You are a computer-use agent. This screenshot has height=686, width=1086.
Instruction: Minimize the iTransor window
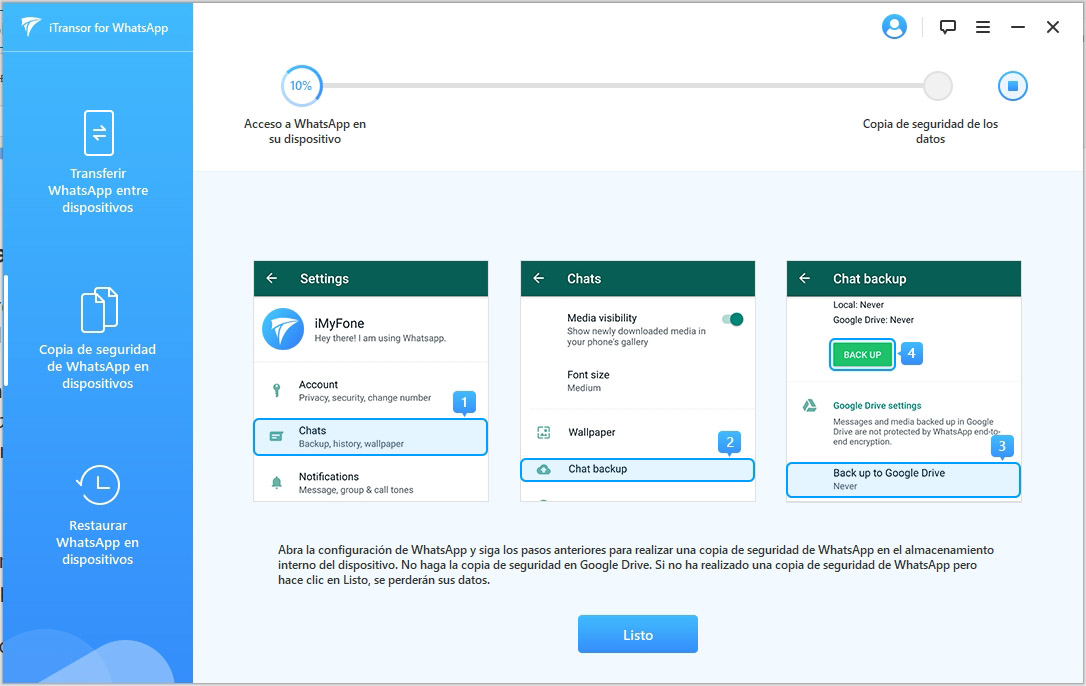pos(1017,27)
